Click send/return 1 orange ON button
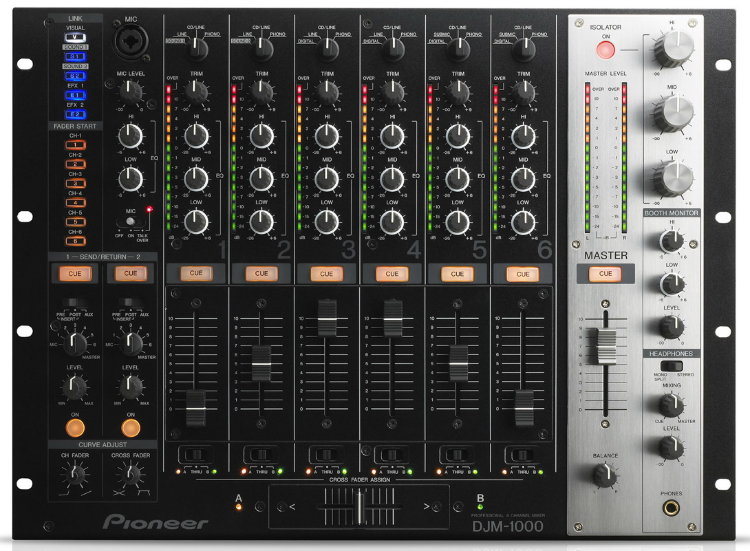Screen dimensions: 750x551 75,428
